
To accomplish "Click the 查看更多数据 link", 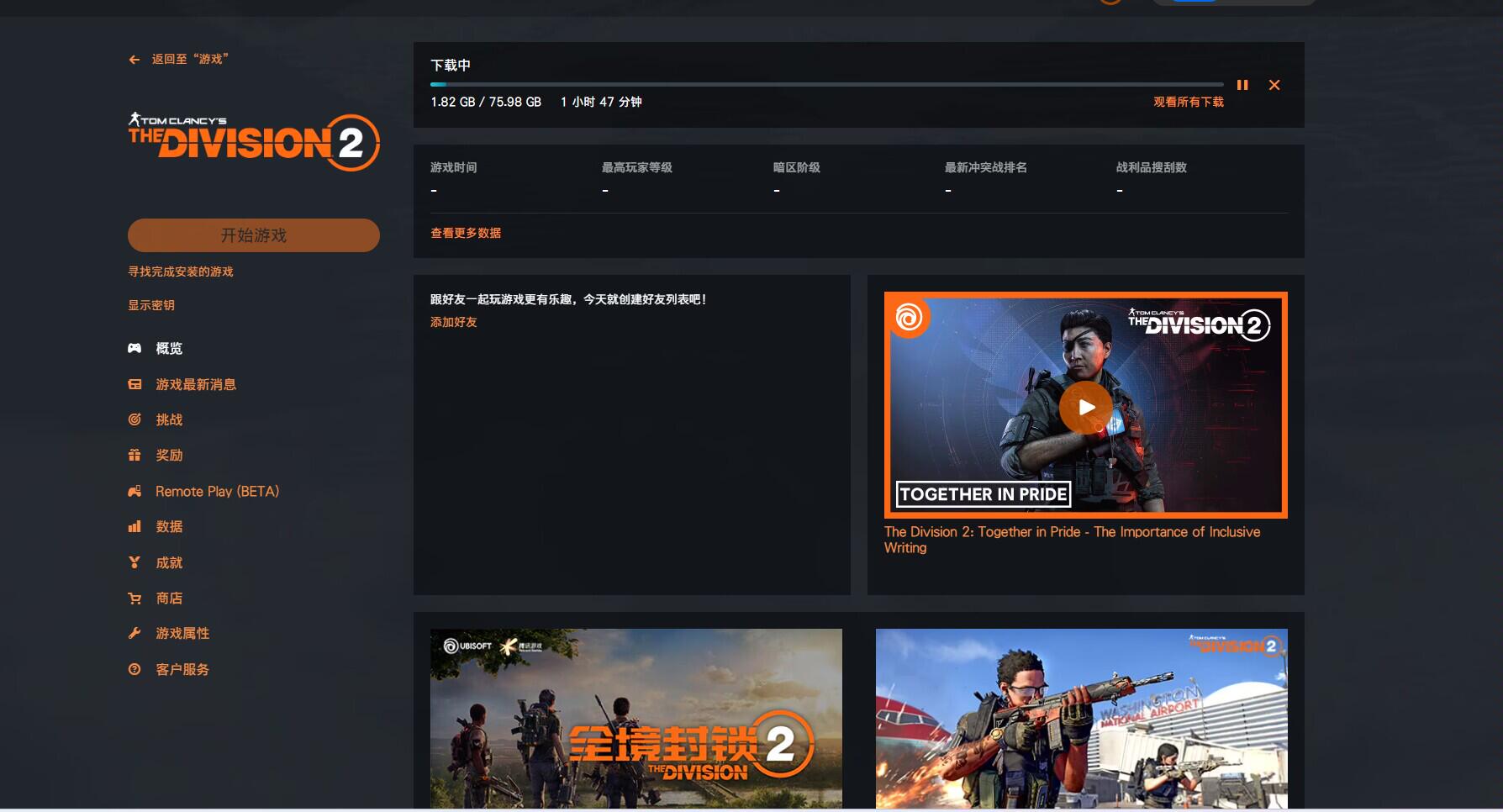I will pos(466,233).
